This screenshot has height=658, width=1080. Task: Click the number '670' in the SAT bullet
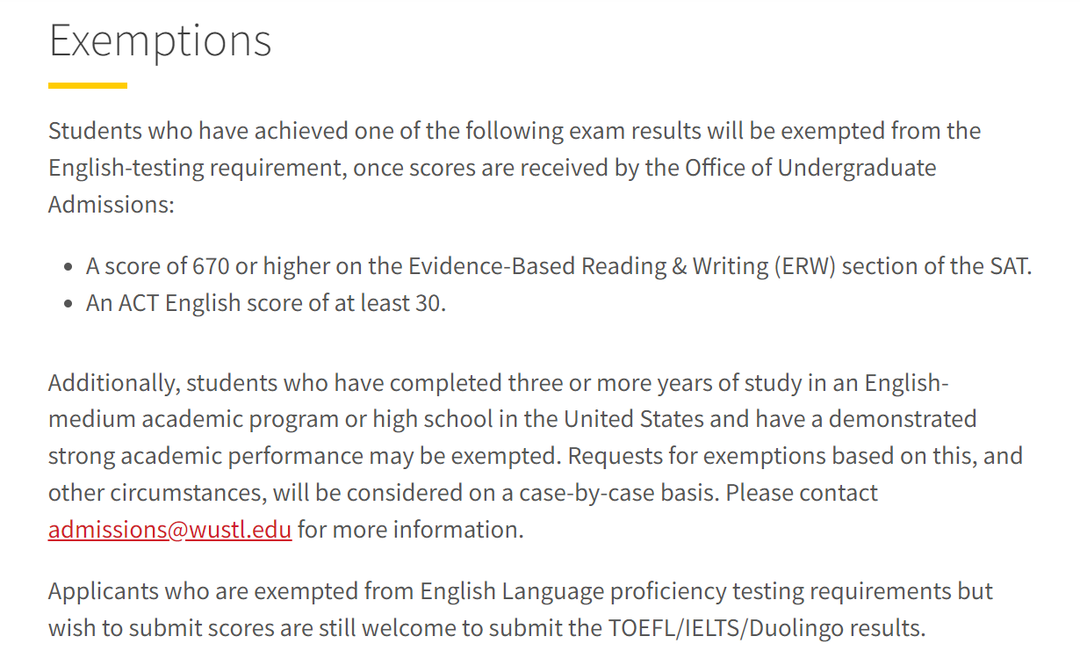[211, 266]
